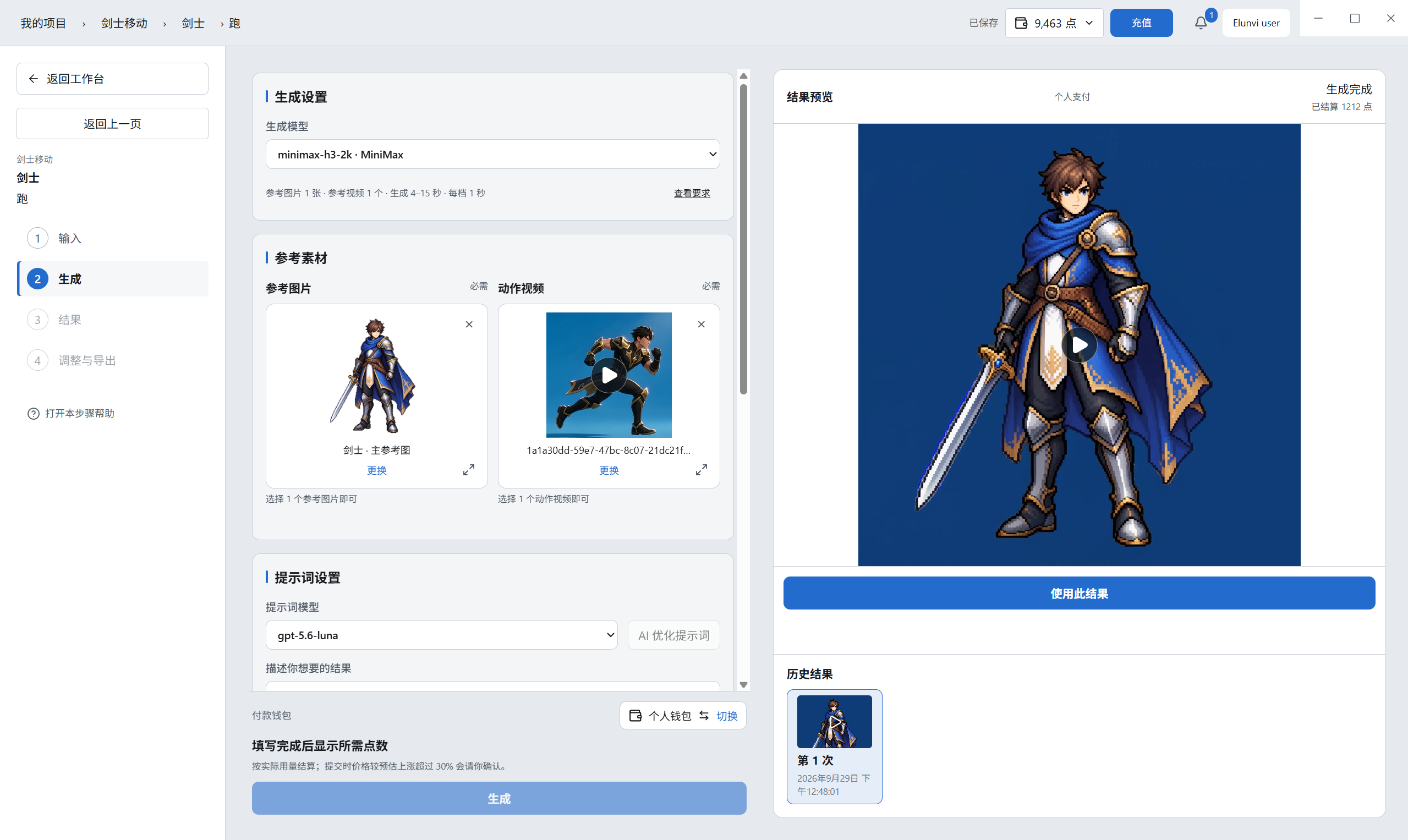The height and width of the screenshot is (840, 1408).
Task: Click the AI 优化提示词 button
Action: pos(673,635)
